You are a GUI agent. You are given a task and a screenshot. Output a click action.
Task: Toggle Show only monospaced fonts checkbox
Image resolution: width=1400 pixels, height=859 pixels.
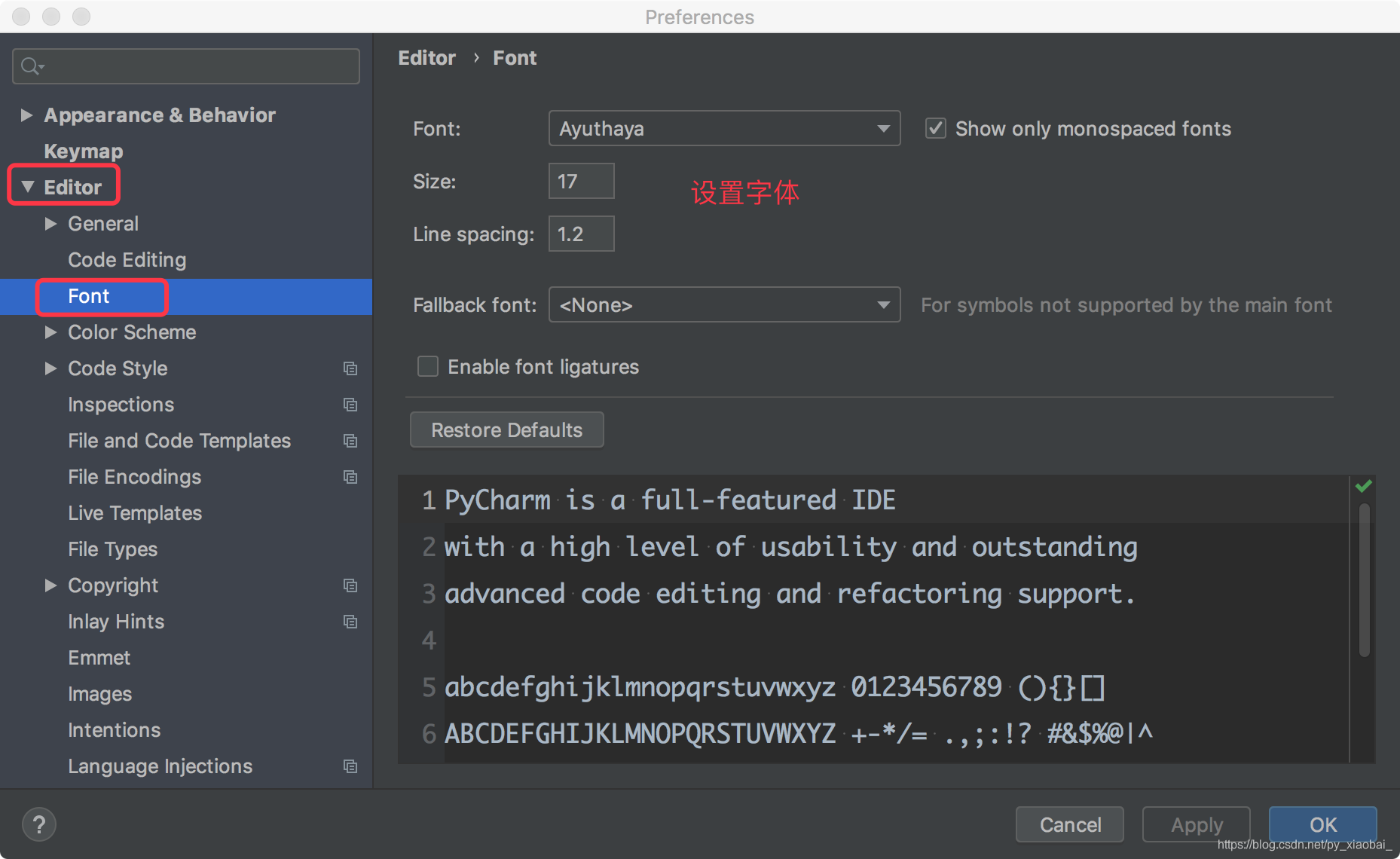click(935, 129)
